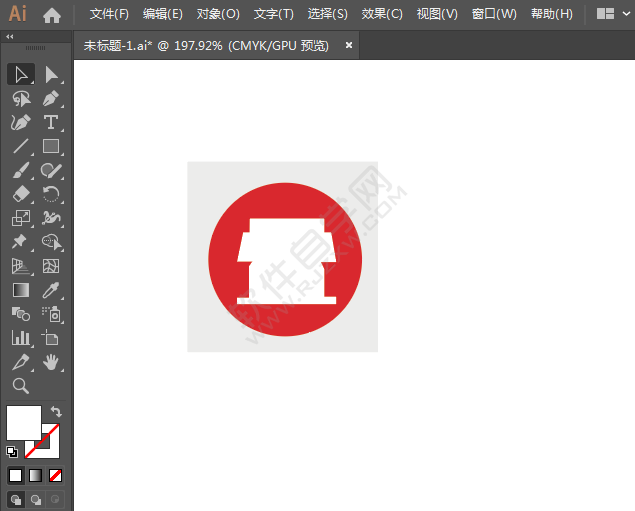This screenshot has height=511, width=635.
Task: Go to the Home screen icon
Action: [52, 15]
